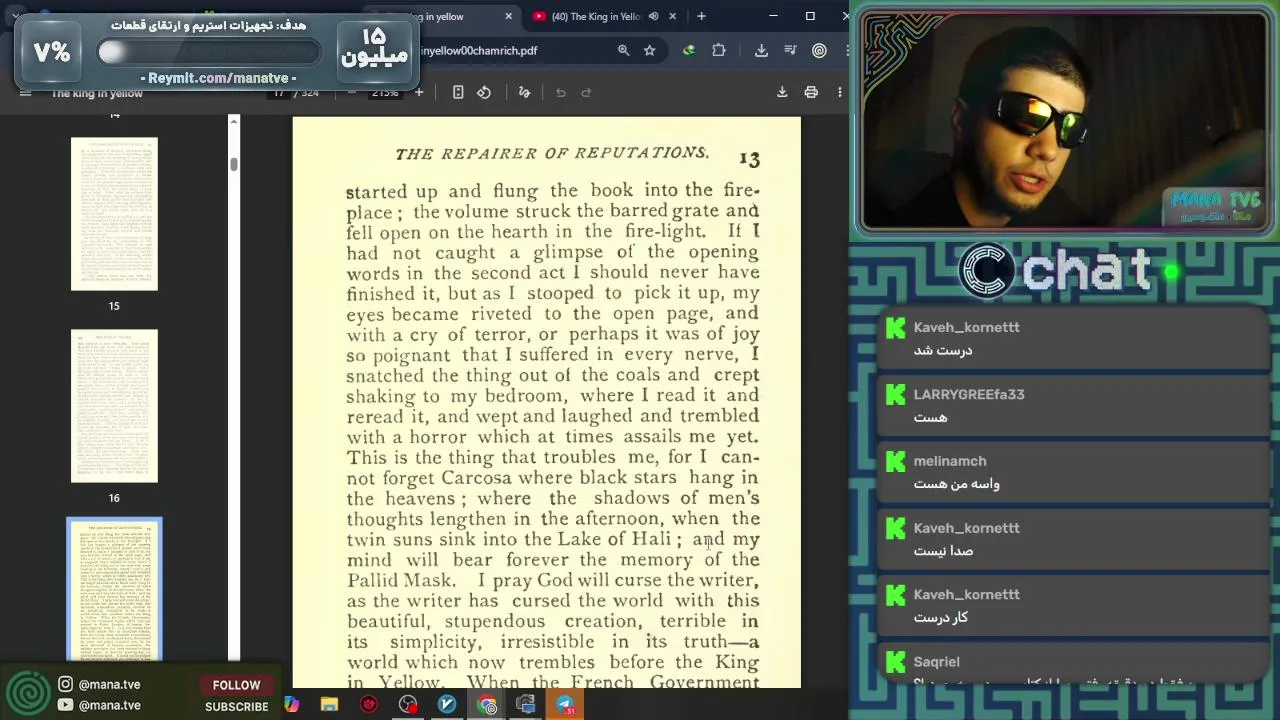Image resolution: width=1280 pixels, height=720 pixels.
Task: Close the YouTube King in Yellow tab
Action: tap(672, 16)
